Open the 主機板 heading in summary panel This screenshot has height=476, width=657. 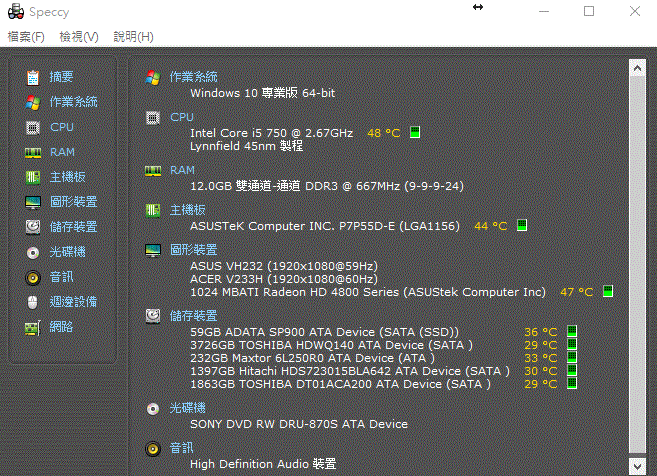click(187, 210)
